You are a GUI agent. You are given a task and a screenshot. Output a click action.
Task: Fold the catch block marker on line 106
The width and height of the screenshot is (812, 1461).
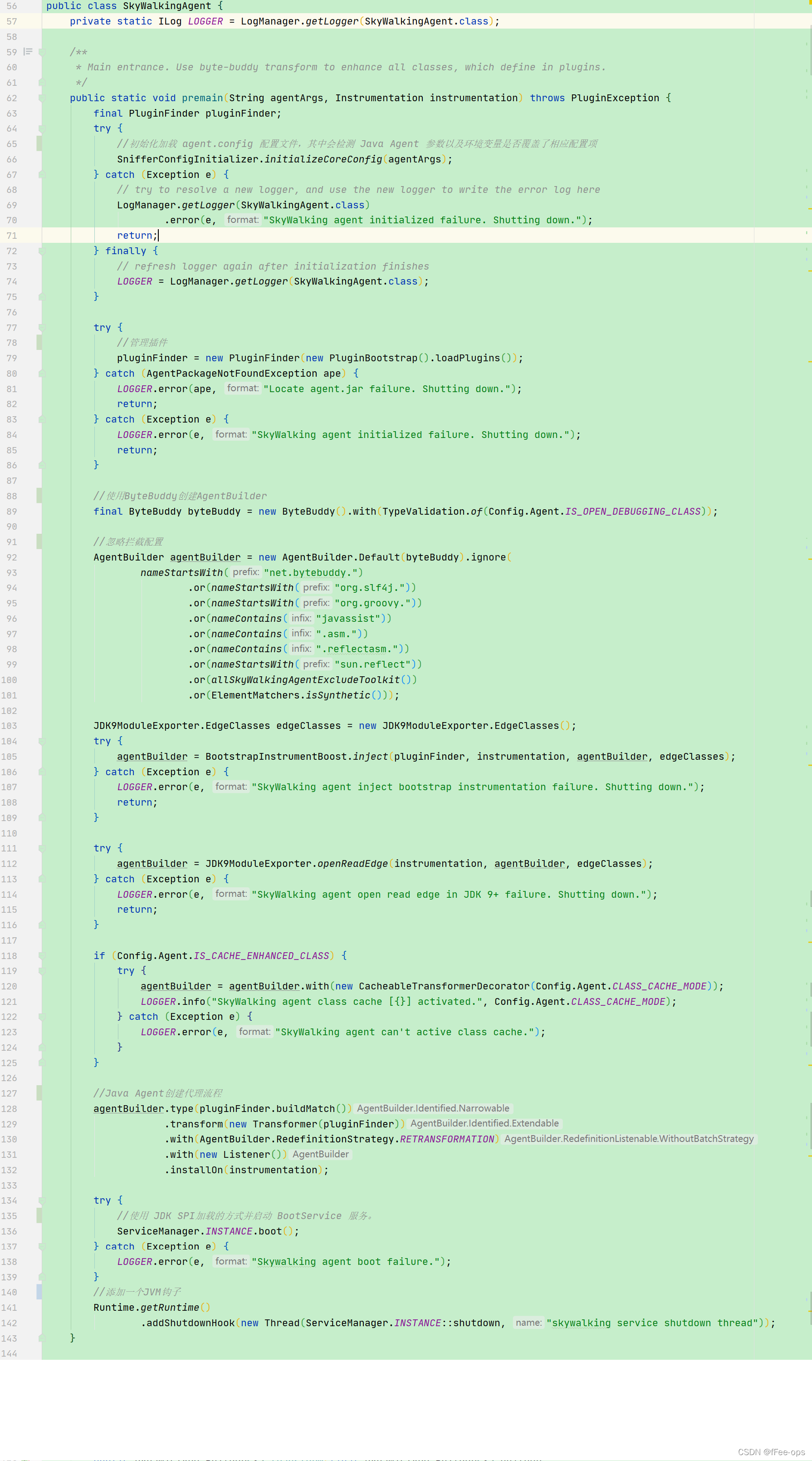tap(42, 771)
